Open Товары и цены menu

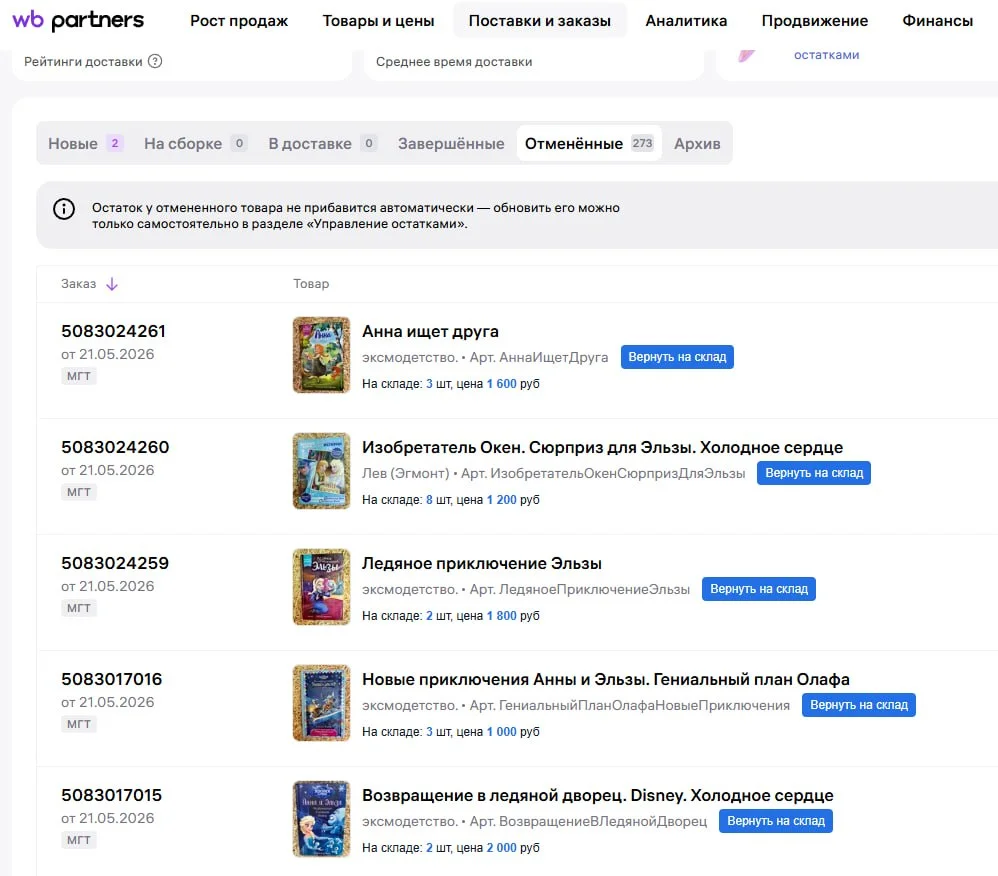point(378,20)
